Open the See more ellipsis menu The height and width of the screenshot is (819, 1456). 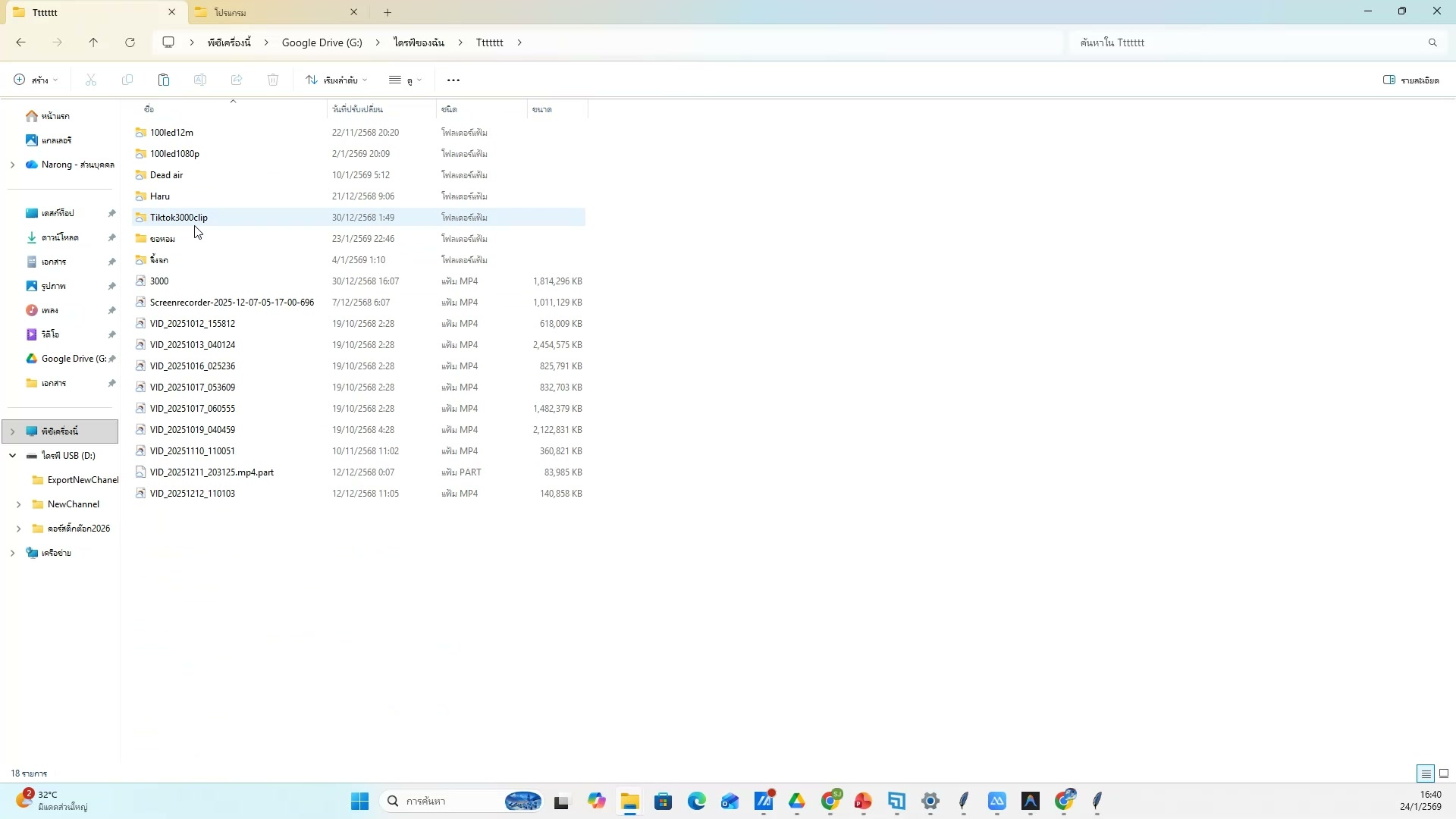453,80
